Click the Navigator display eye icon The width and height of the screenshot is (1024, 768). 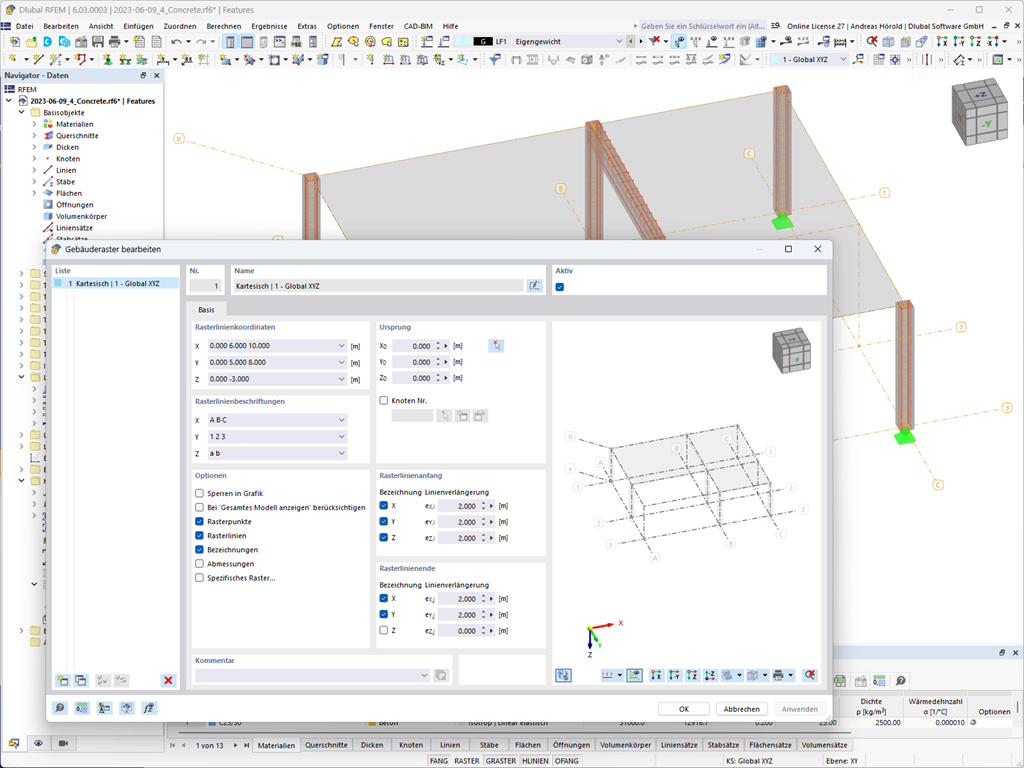coord(39,743)
